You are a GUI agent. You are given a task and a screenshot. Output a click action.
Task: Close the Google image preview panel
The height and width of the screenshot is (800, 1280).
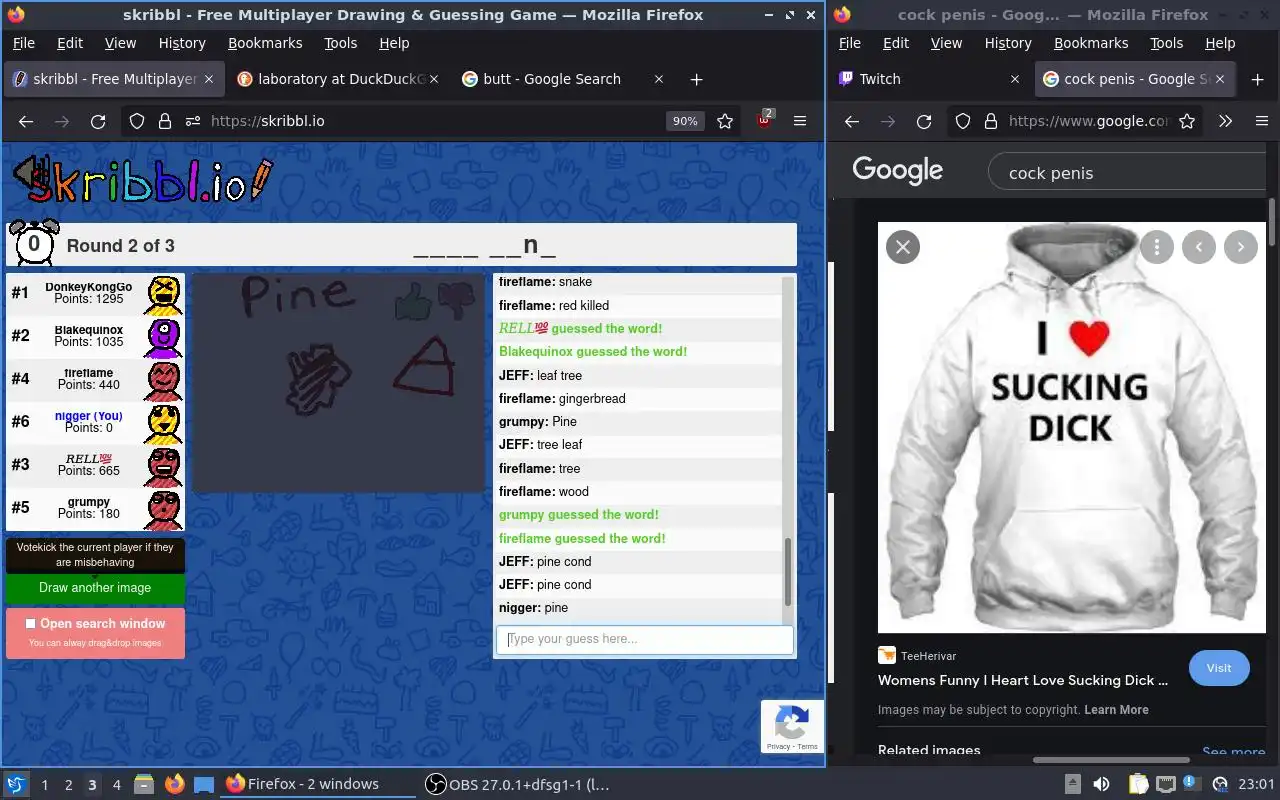point(903,247)
